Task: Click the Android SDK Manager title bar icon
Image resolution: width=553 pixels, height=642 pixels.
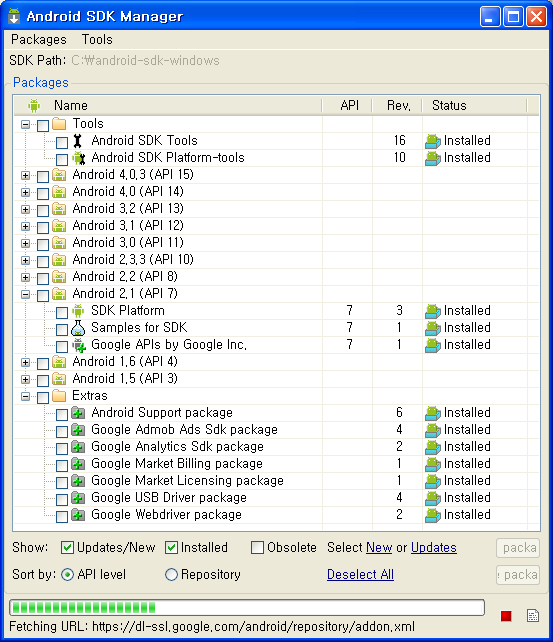Action: coord(14,16)
